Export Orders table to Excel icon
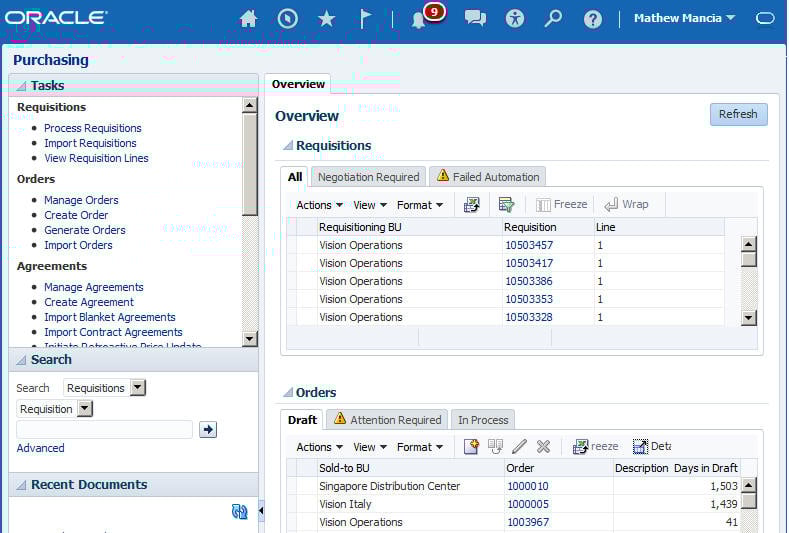 click(580, 446)
